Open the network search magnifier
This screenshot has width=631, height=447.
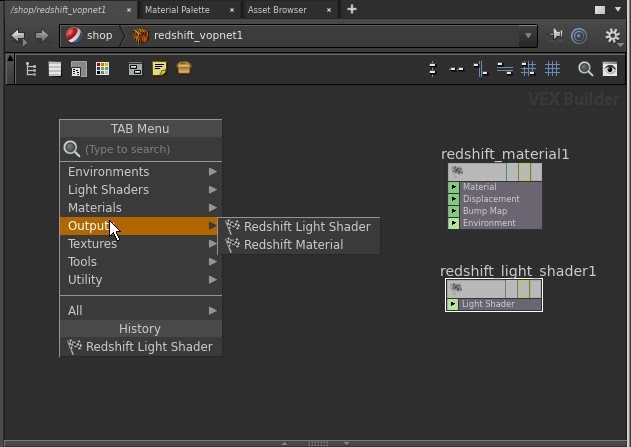pos(586,69)
